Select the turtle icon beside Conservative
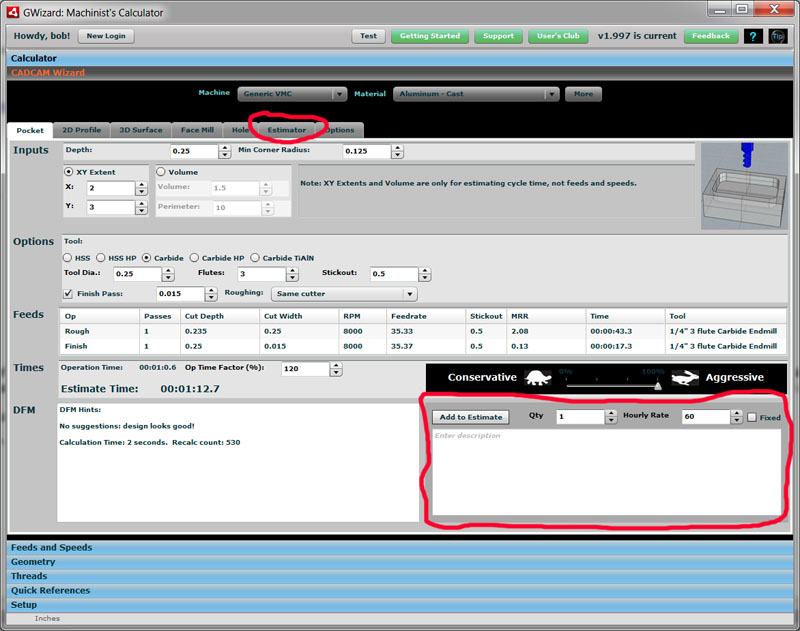Screen dimensions: 800x631 coord(537,379)
